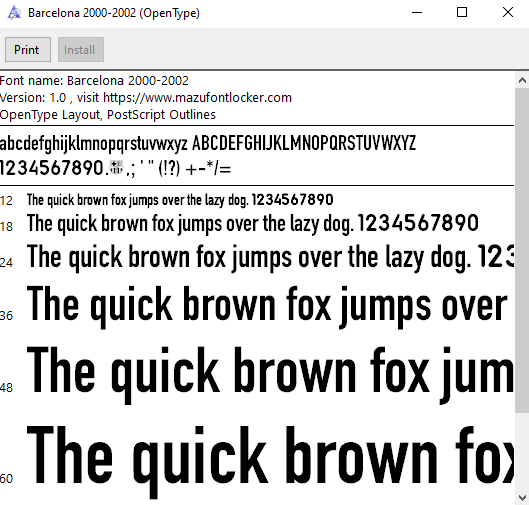Click the scrollbar up arrow
This screenshot has width=529, height=505.
[x=522, y=80]
